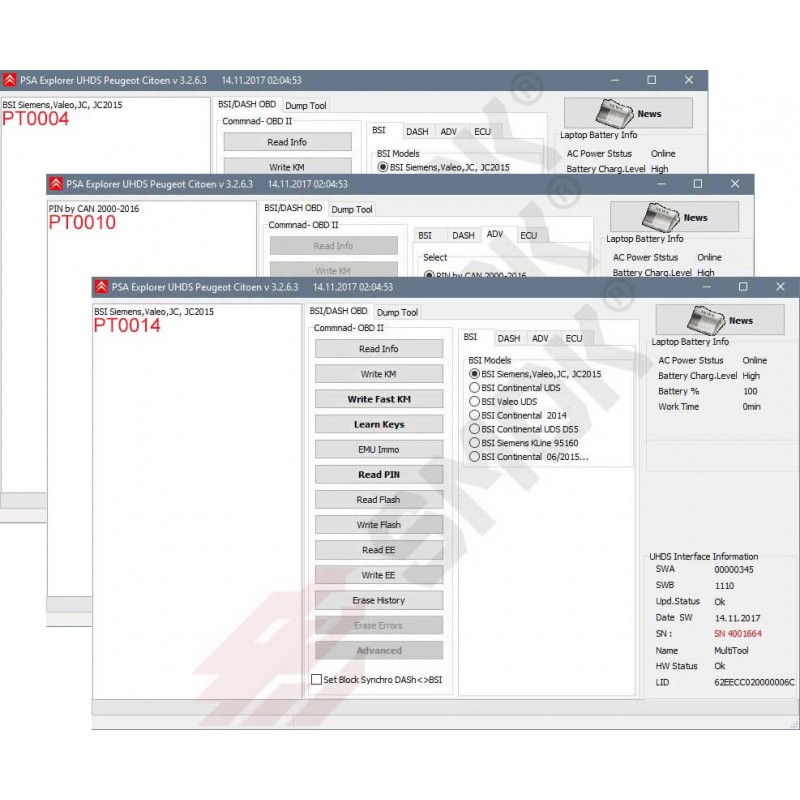
Task: Click the Read PIN button
Action: pyautogui.click(x=379, y=474)
